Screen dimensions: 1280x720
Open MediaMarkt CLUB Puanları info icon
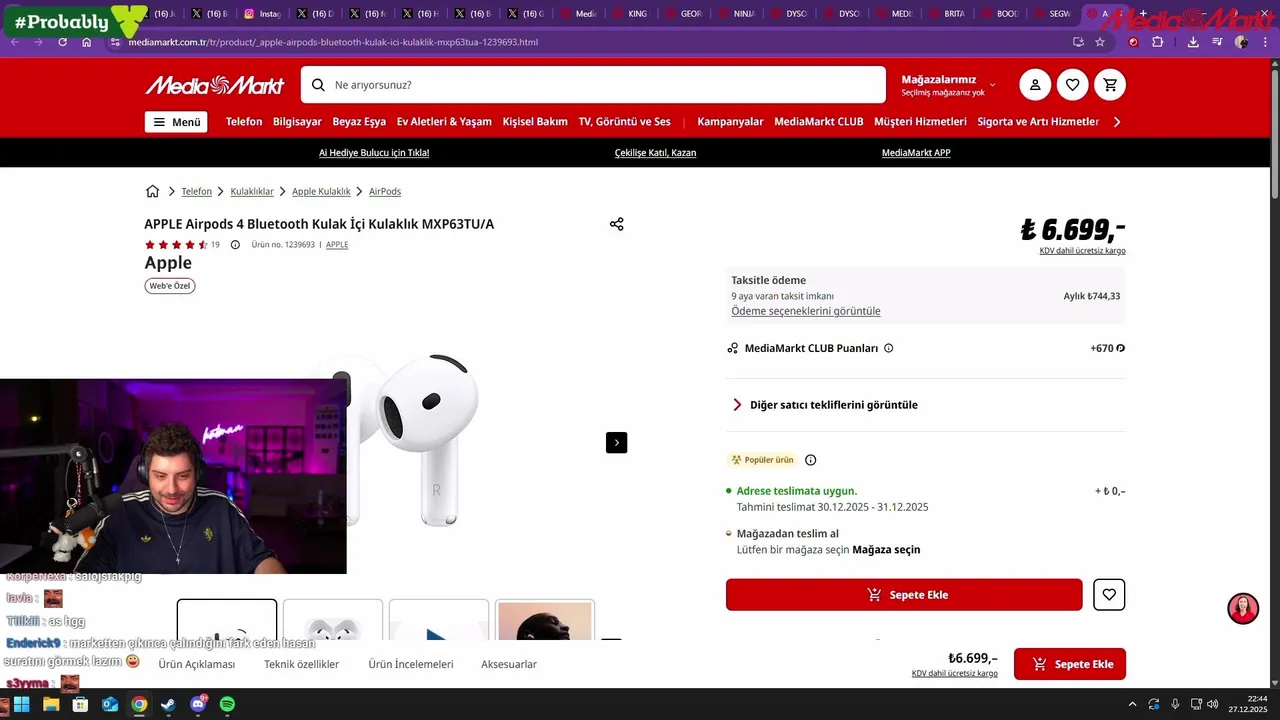coord(888,348)
